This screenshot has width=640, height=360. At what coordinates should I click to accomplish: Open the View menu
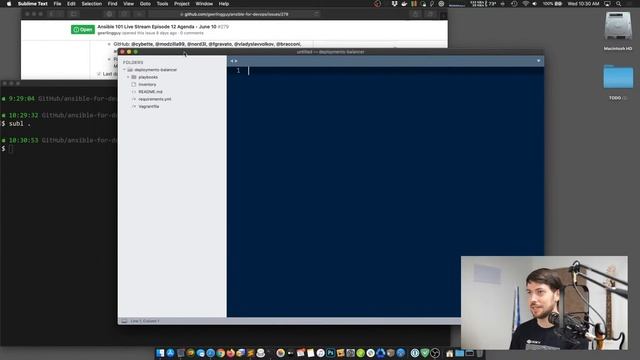[129, 4]
